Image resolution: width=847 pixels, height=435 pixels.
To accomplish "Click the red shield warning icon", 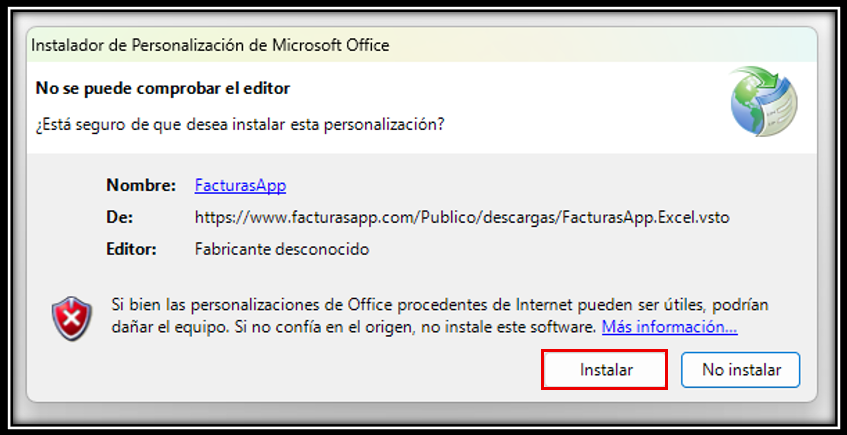I will (x=70, y=317).
